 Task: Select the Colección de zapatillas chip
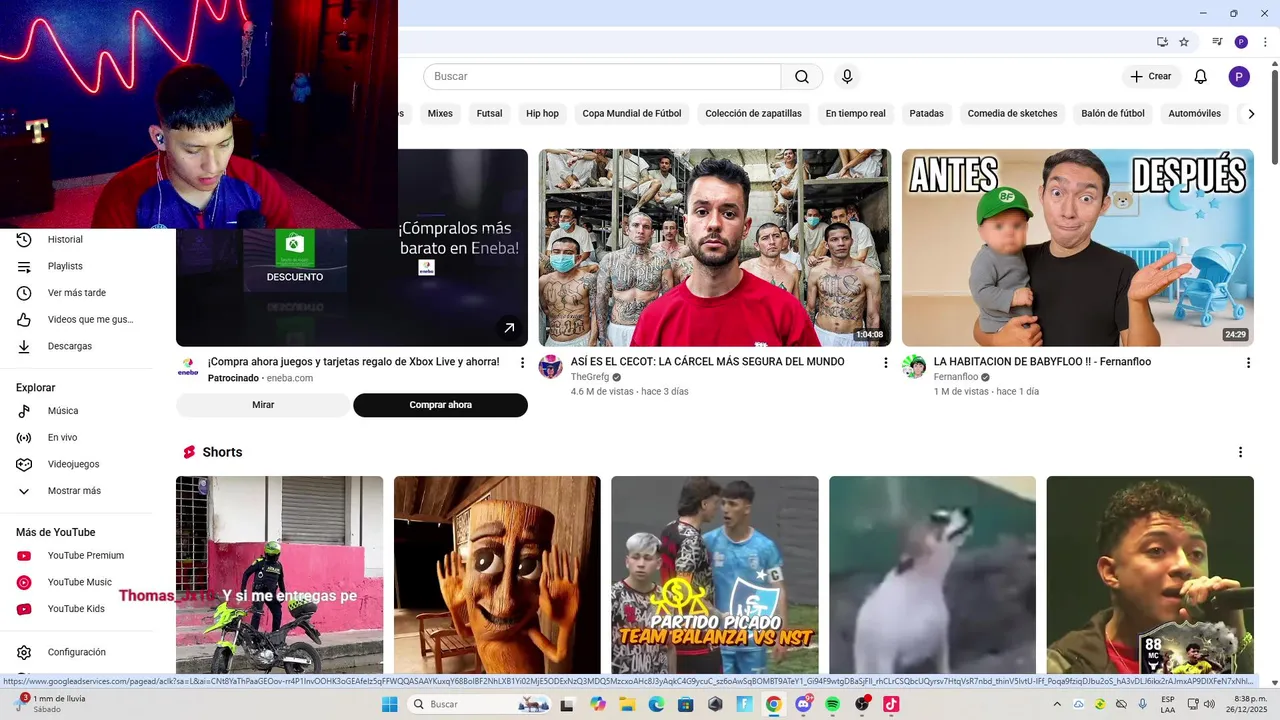coord(753,114)
